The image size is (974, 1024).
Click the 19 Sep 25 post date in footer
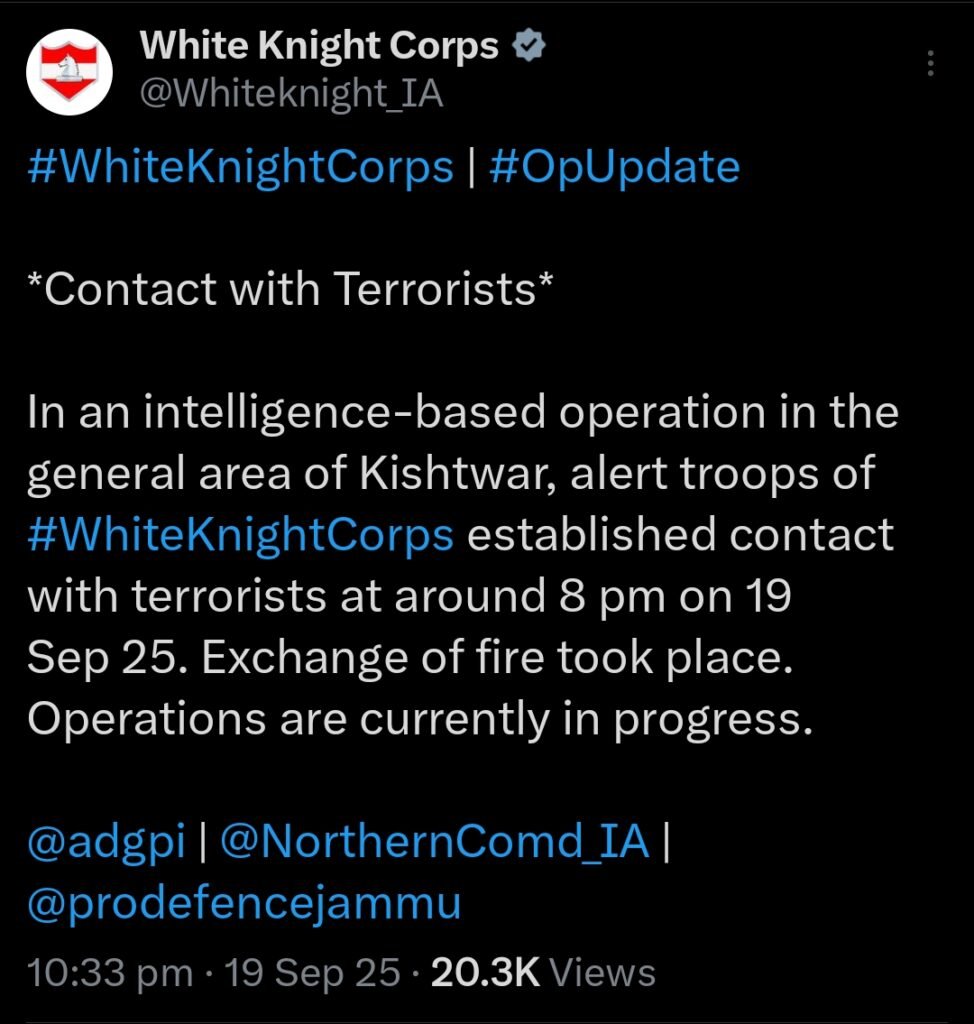click(314, 973)
